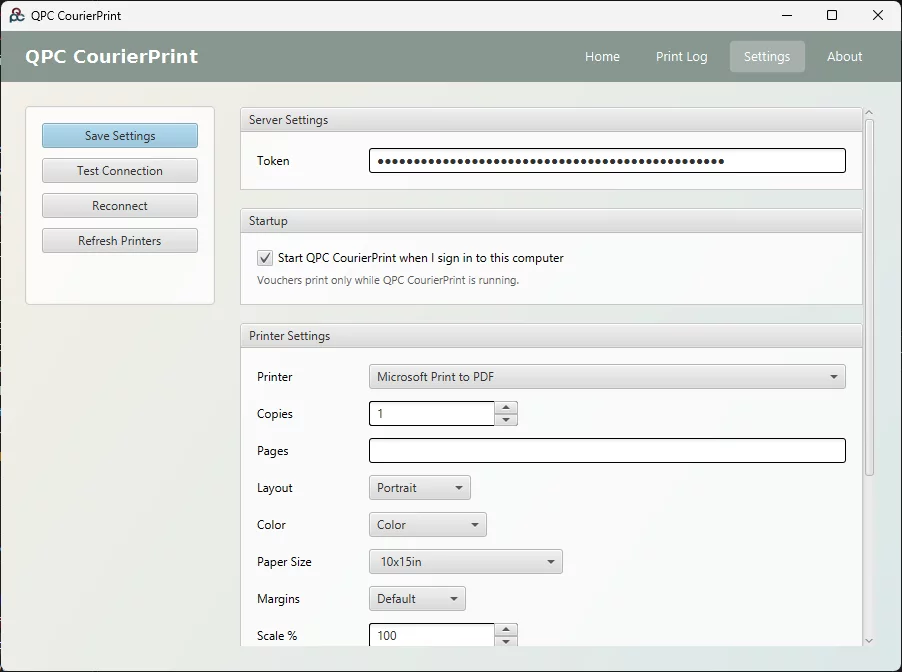Viewport: 902px width, 672px height.
Task: Click the Refresh Printers button
Action: 120,240
